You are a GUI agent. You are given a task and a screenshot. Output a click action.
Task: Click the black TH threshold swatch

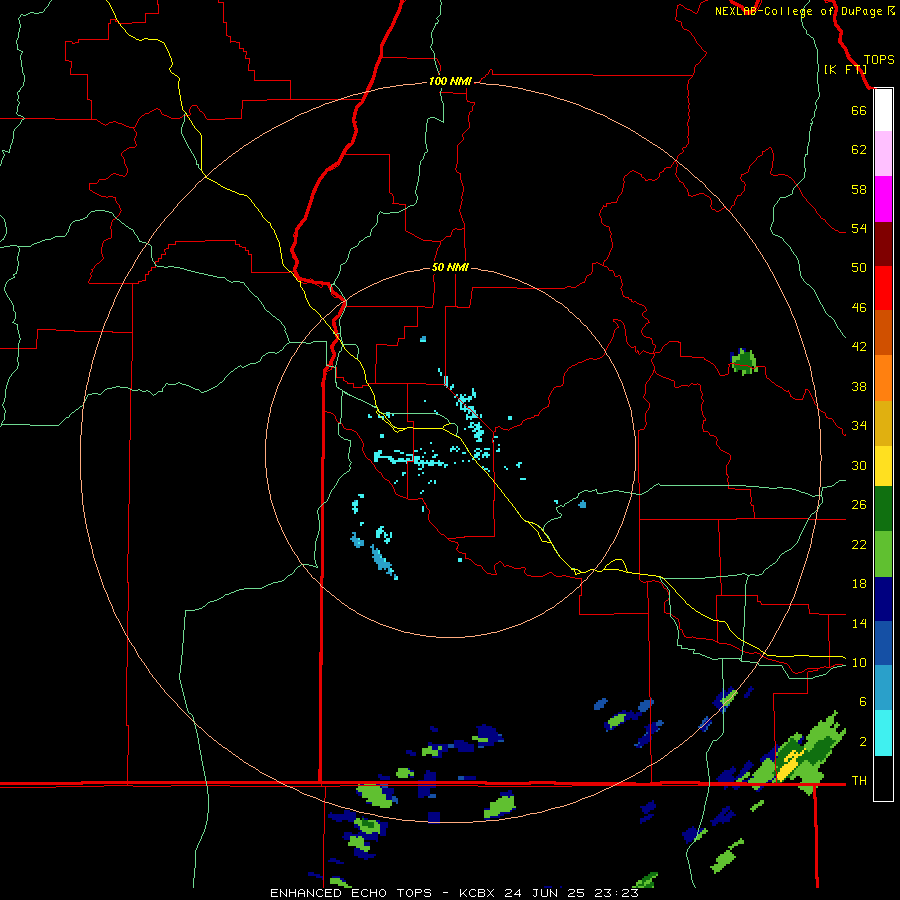tap(883, 778)
